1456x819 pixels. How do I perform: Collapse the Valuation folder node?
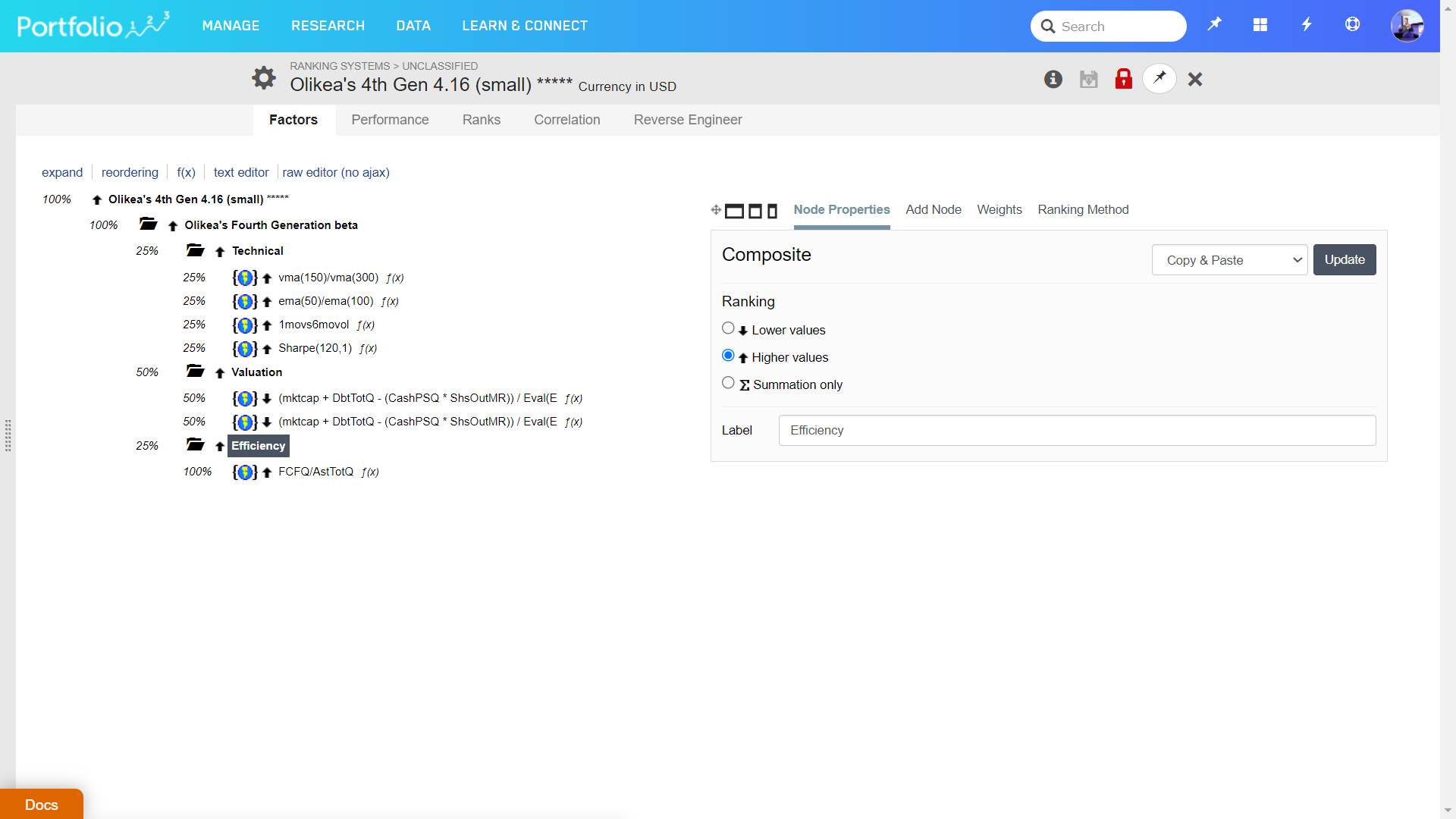click(x=195, y=372)
